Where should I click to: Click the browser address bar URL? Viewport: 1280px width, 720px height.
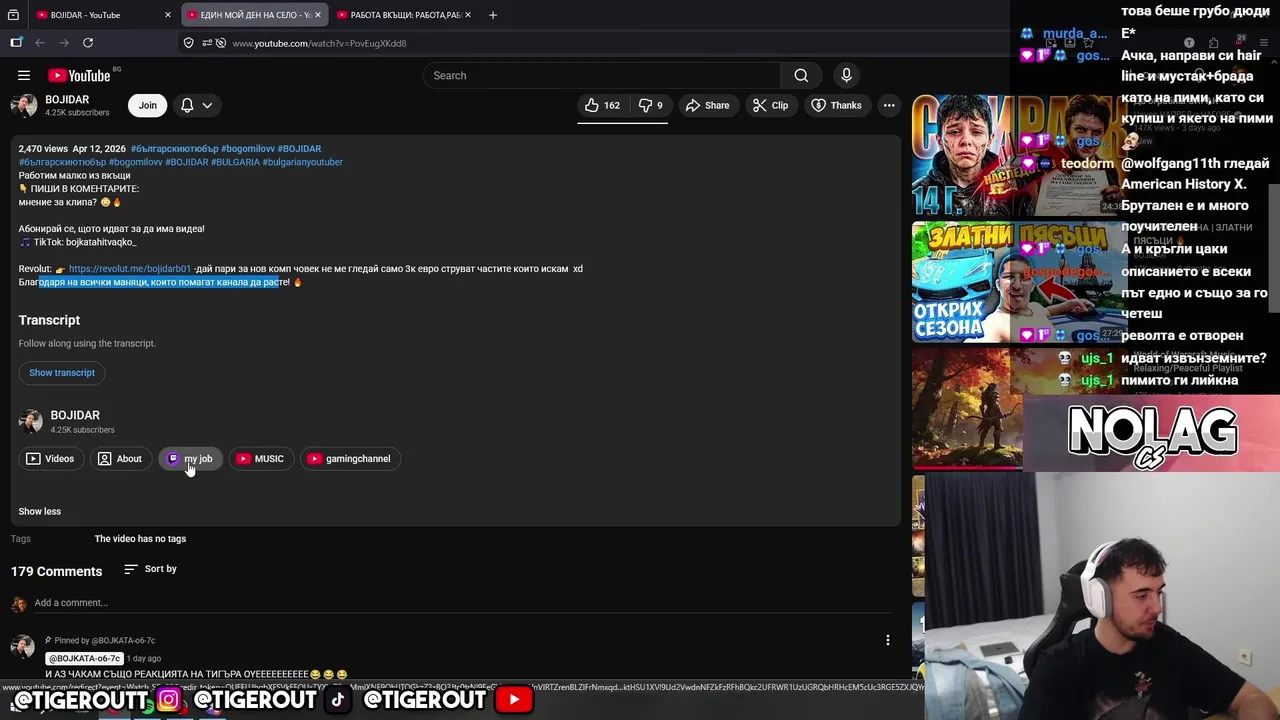319,43
